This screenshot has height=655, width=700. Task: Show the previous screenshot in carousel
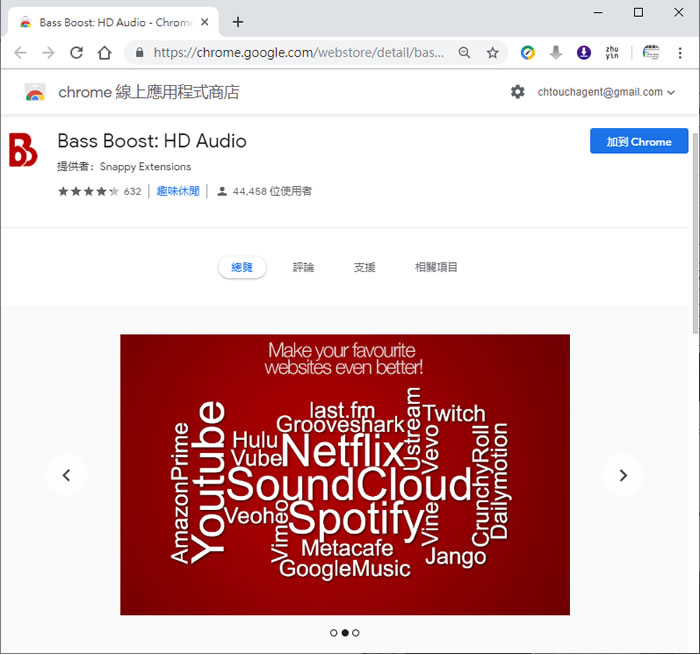pos(67,475)
